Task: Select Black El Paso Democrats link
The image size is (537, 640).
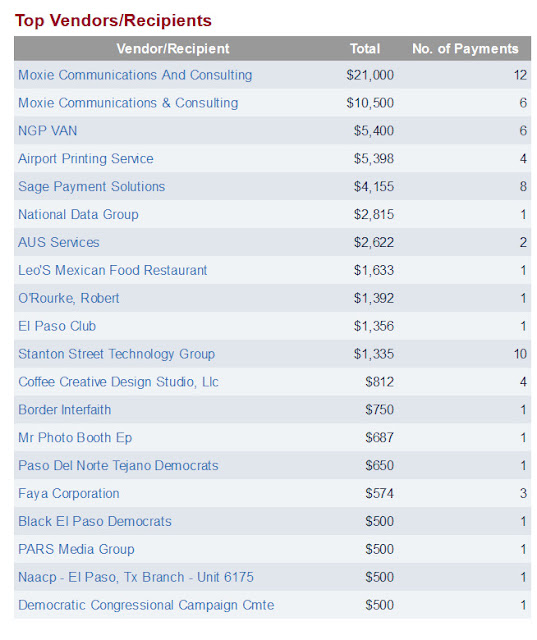Action: pyautogui.click(x=95, y=522)
